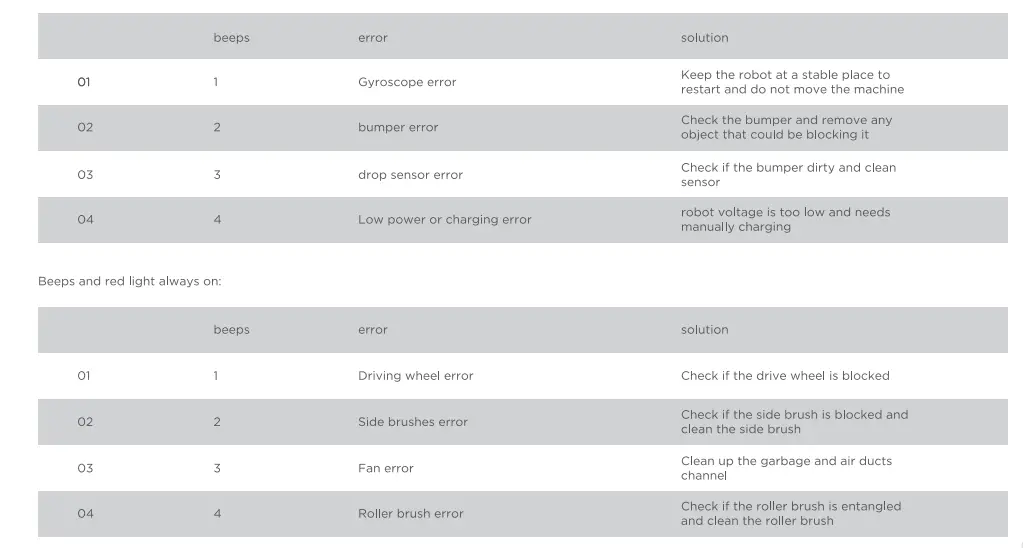Click the "Driving wheel error" cell
Viewport: 1030px width, 560px height.
(416, 376)
